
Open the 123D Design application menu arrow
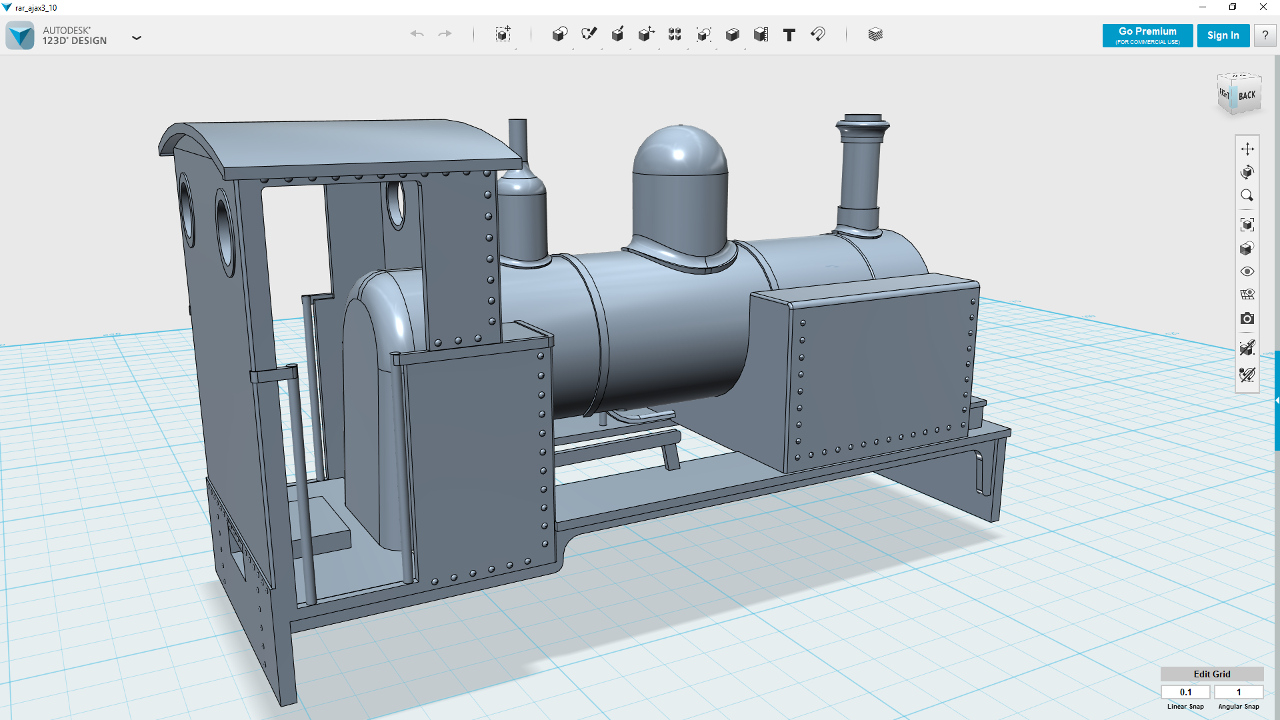(136, 38)
